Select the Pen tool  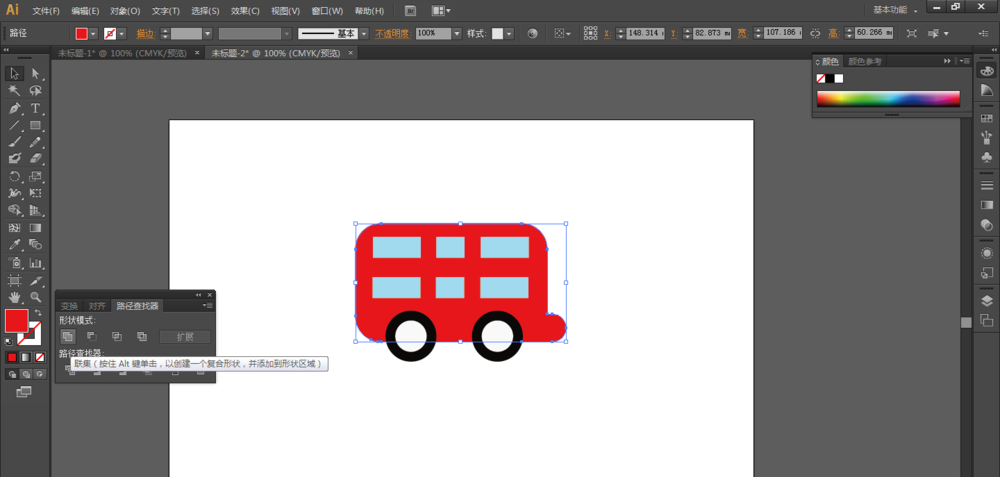(15, 108)
